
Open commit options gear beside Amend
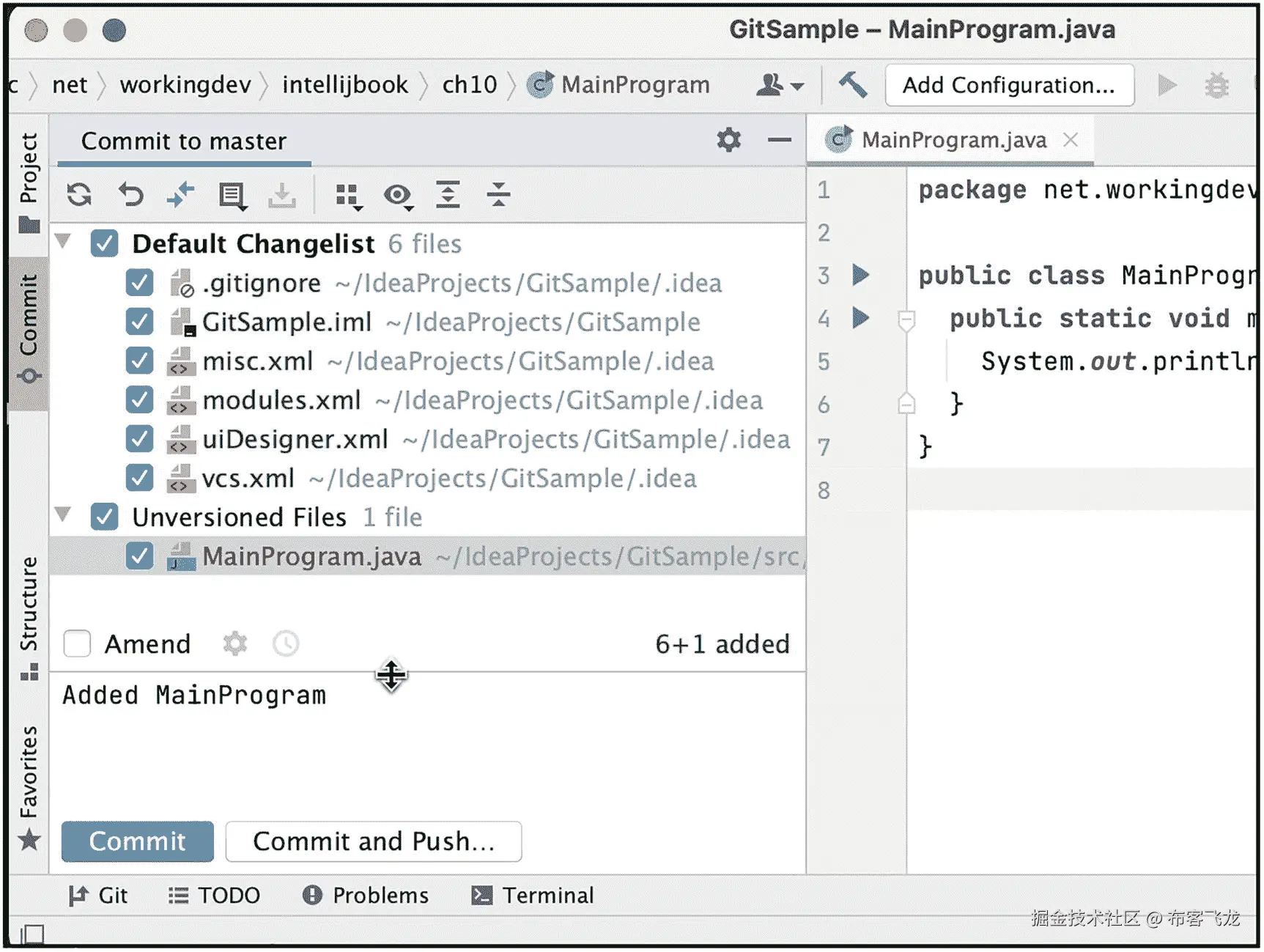point(235,644)
